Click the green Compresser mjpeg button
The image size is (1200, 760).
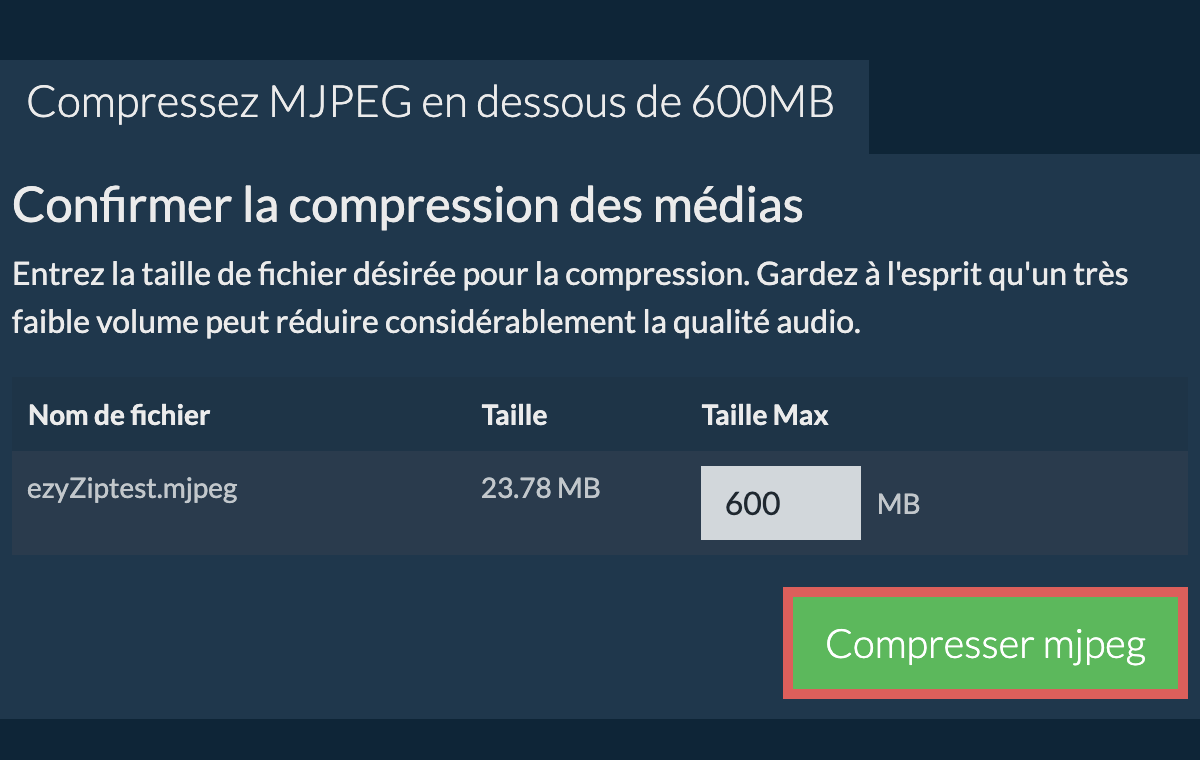(x=985, y=644)
